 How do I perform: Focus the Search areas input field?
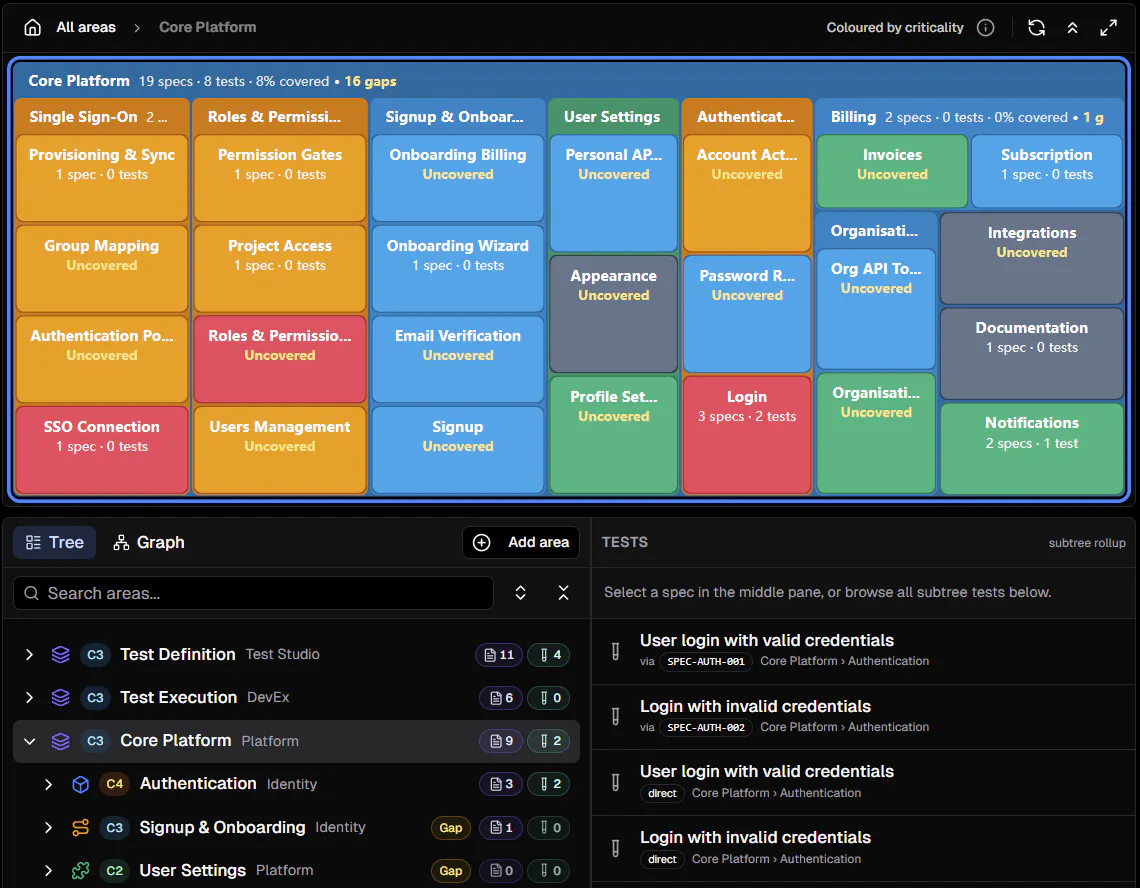click(253, 593)
